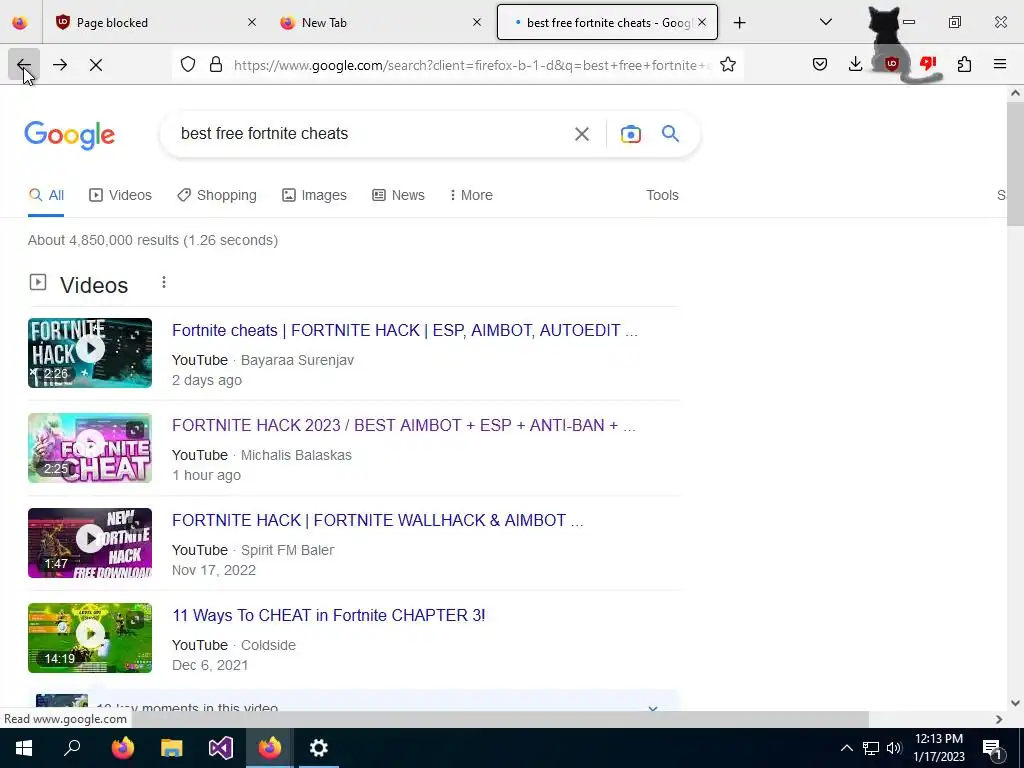List all tabs dropdown arrow

click(825, 22)
